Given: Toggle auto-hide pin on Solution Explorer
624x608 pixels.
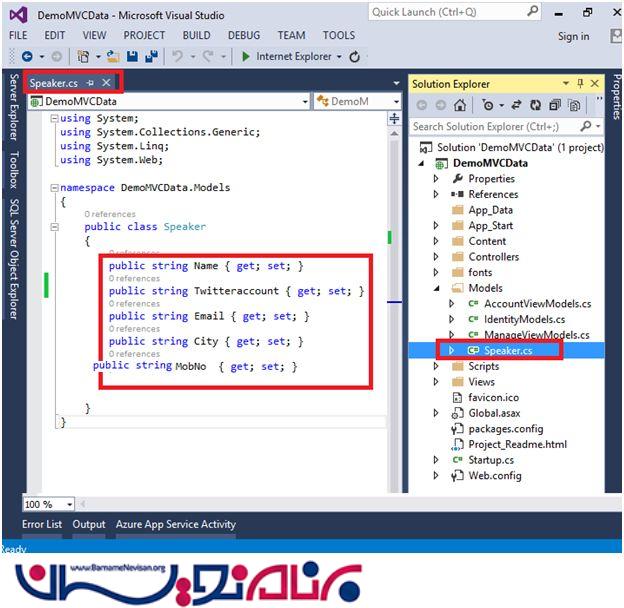Looking at the screenshot, I should [581, 84].
